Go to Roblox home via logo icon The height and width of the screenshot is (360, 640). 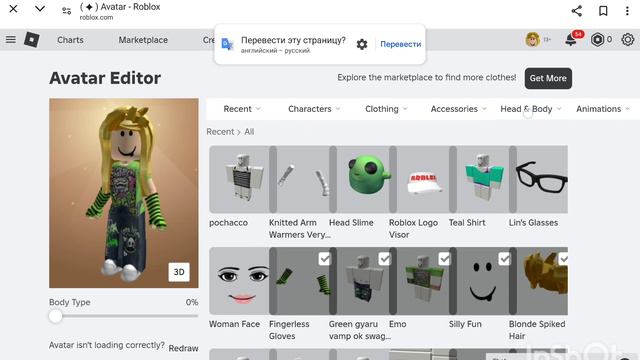(31, 40)
